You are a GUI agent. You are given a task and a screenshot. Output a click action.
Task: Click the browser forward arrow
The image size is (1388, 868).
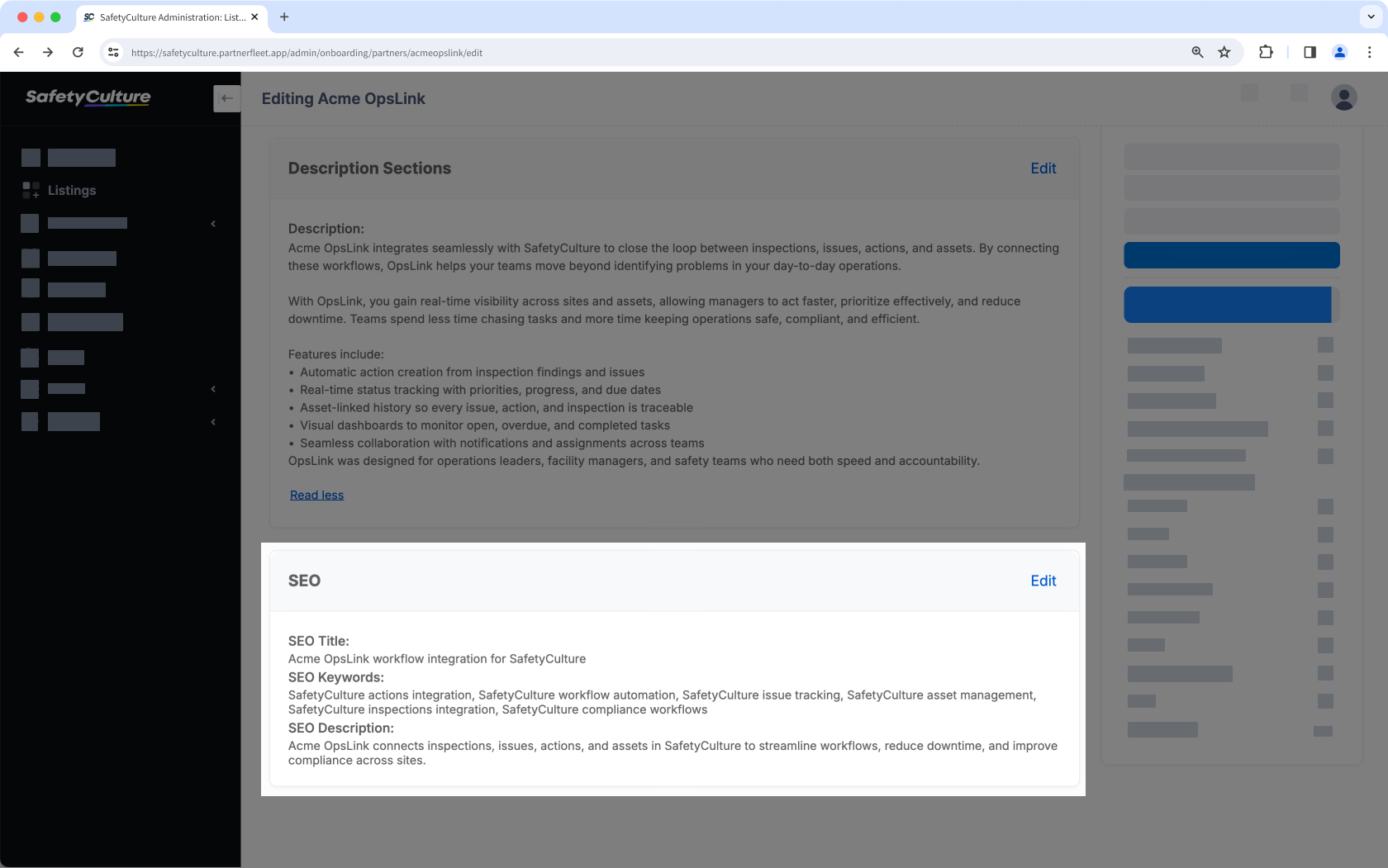pos(48,52)
